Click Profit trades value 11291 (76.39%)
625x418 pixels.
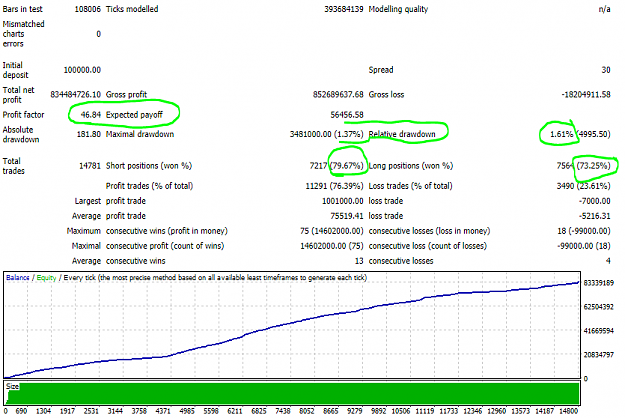tap(334, 186)
